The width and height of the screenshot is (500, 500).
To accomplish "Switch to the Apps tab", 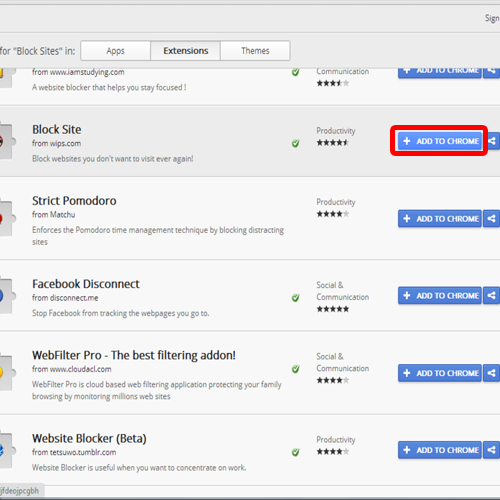I will pyautogui.click(x=115, y=51).
